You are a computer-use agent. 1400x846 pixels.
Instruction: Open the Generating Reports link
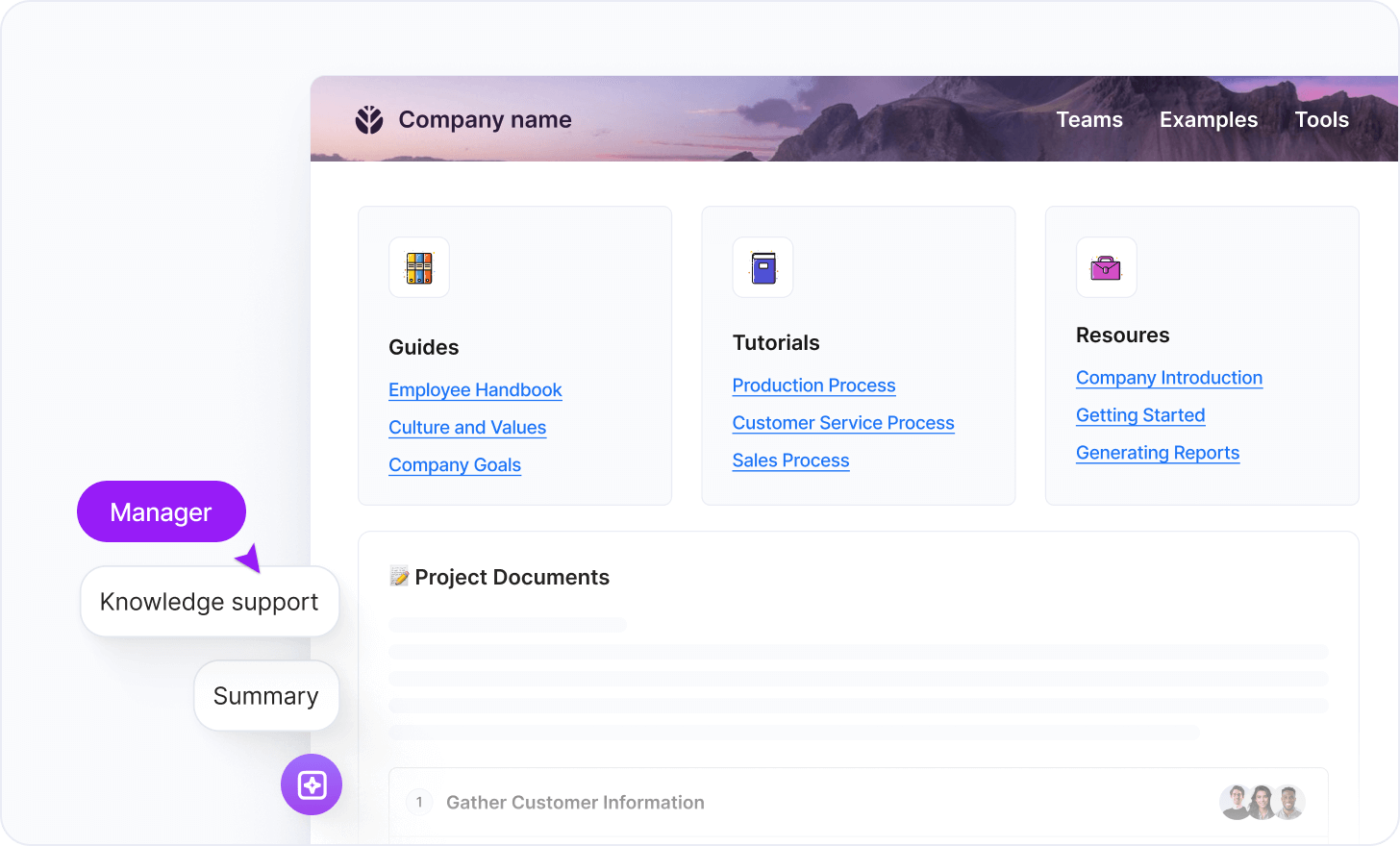[1158, 453]
